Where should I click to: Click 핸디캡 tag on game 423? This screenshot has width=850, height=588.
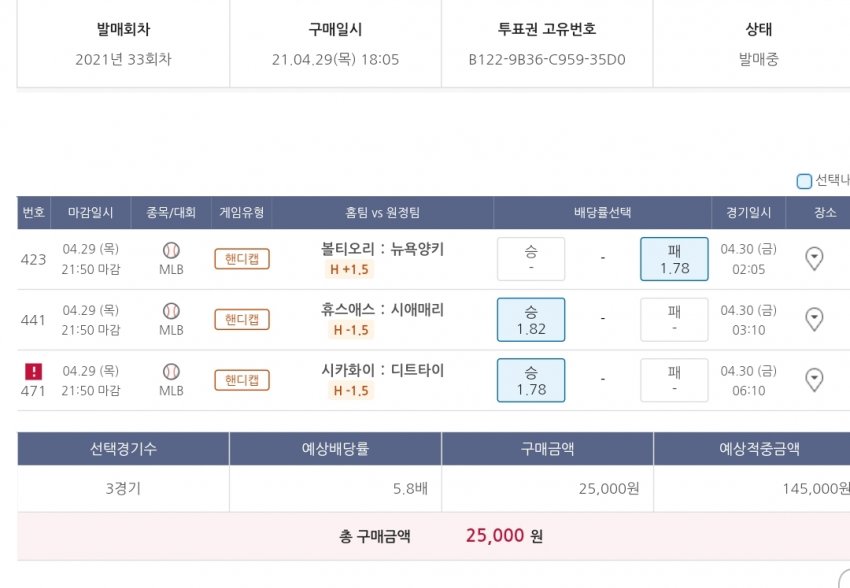(242, 259)
